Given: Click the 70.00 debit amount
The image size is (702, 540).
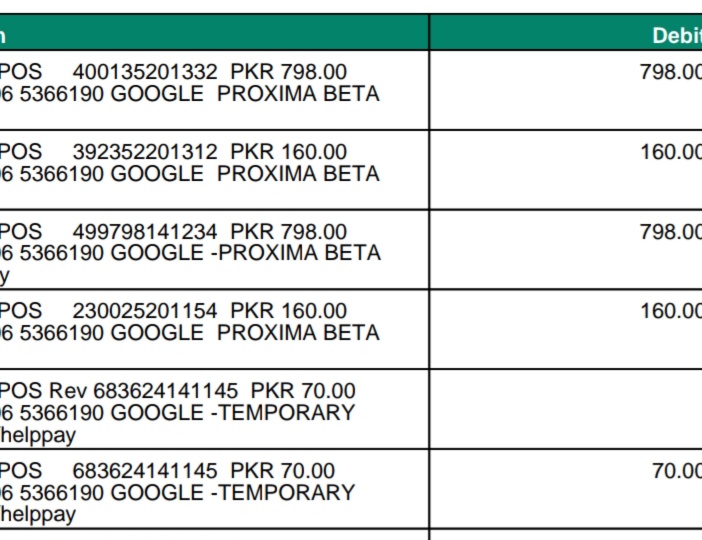Looking at the screenshot, I should [677, 471].
